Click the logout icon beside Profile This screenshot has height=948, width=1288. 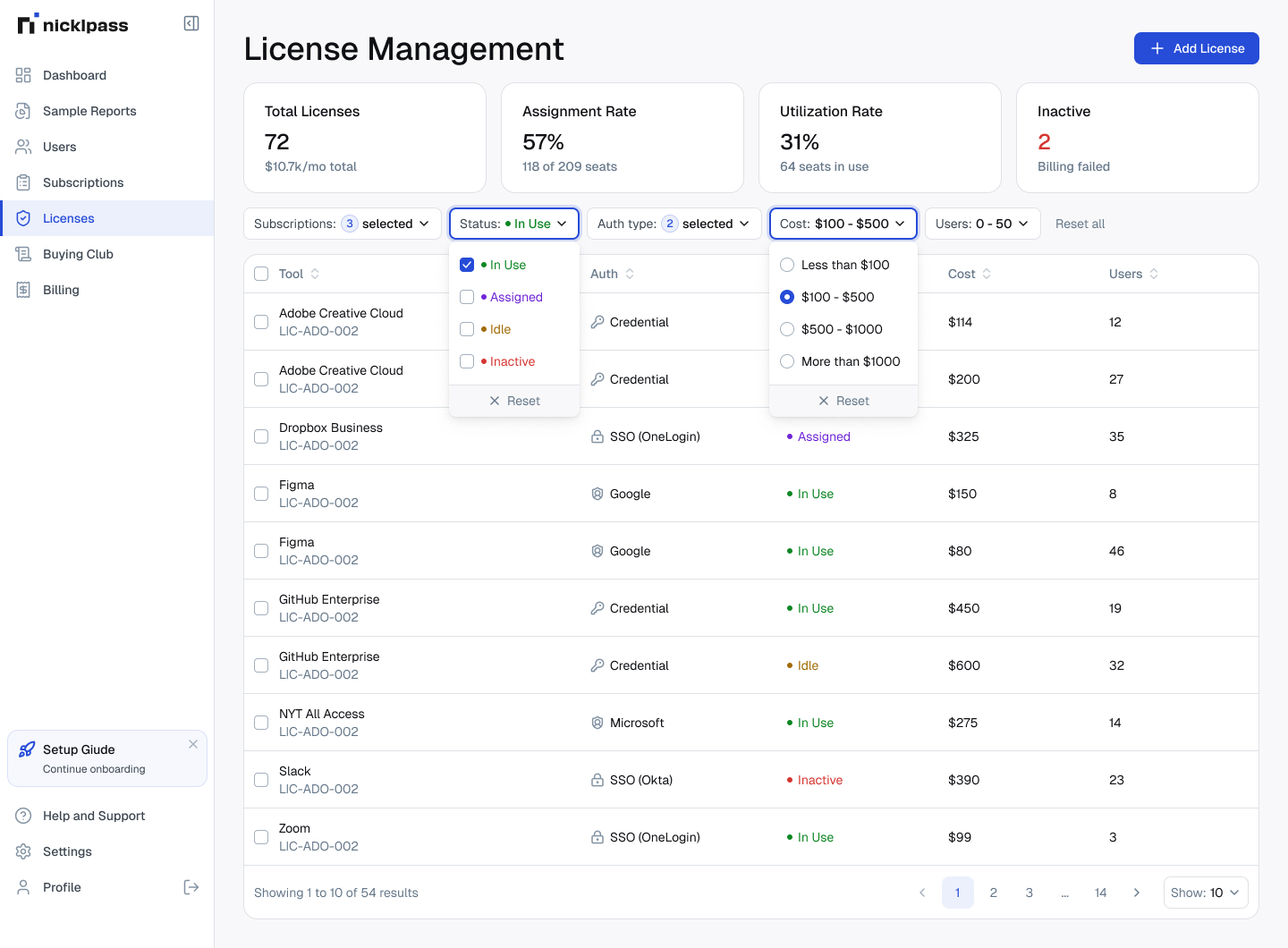[191, 887]
